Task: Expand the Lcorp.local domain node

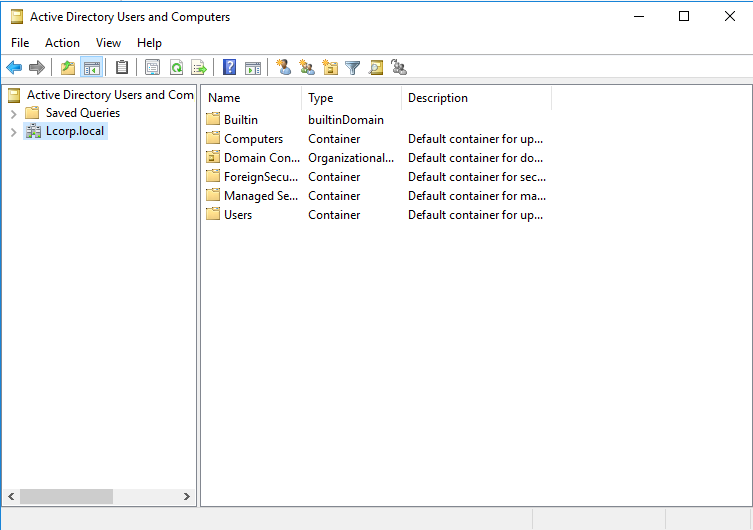Action: pyautogui.click(x=13, y=132)
